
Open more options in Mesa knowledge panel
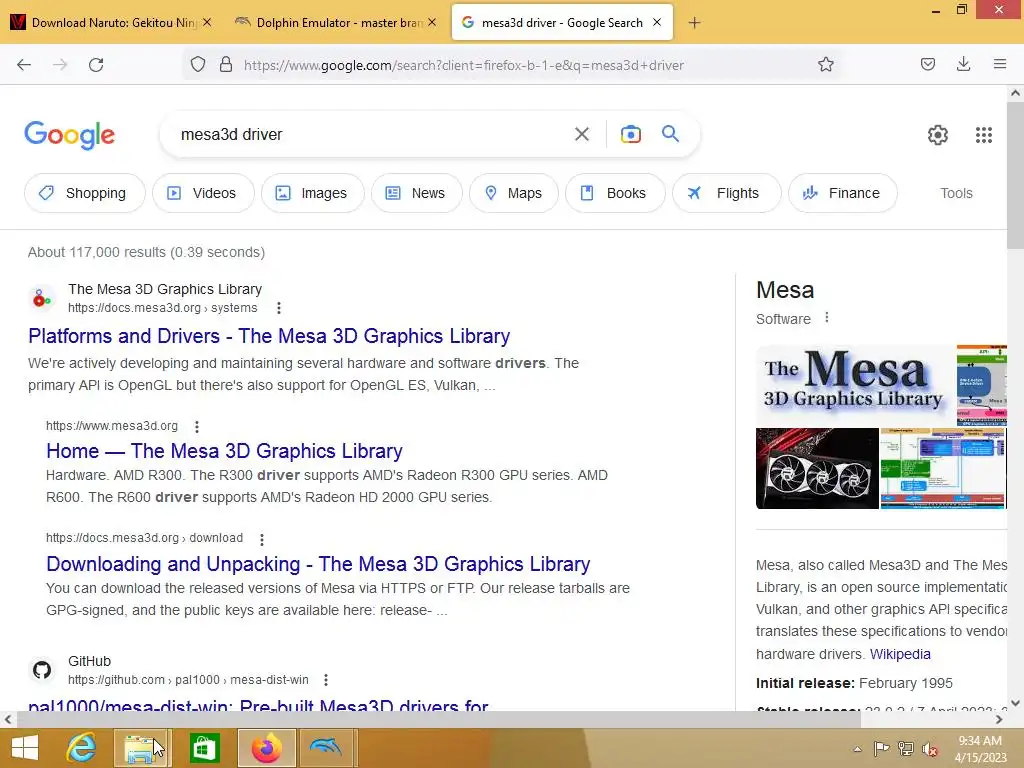[827, 317]
